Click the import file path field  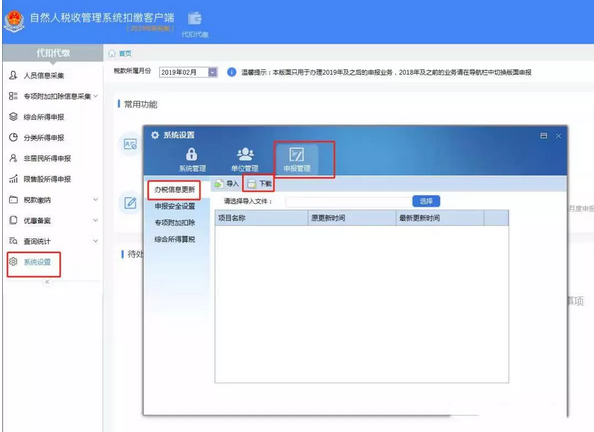(x=349, y=202)
